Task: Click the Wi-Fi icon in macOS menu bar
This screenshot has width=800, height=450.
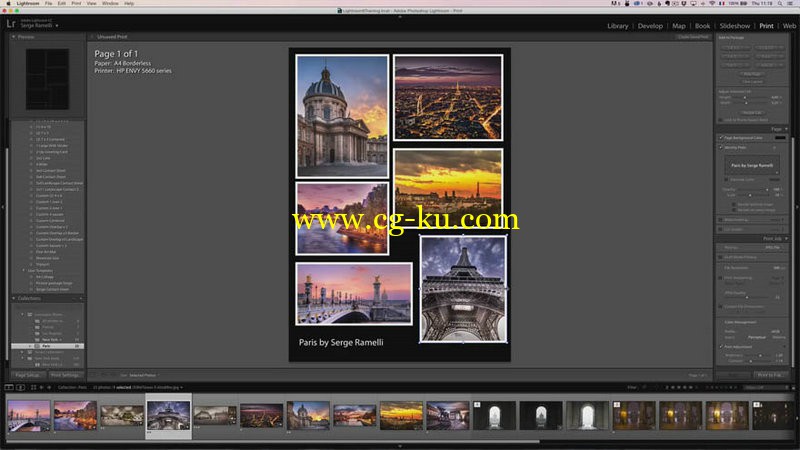Action: pos(712,3)
